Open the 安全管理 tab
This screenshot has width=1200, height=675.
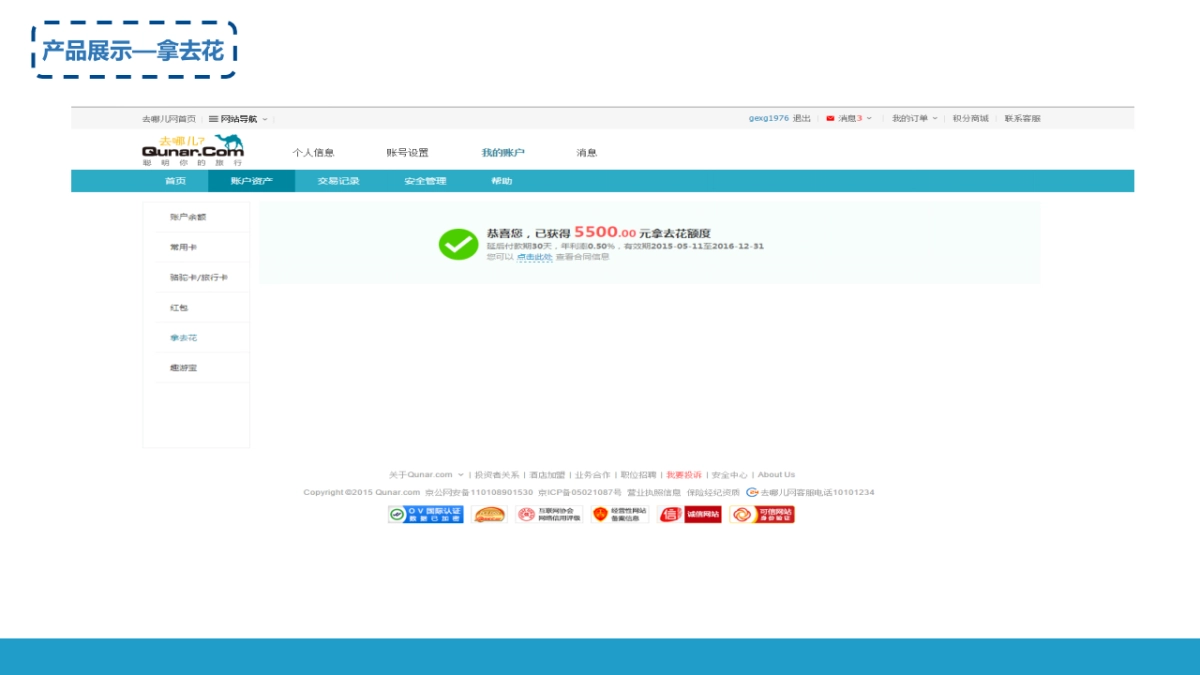424,180
